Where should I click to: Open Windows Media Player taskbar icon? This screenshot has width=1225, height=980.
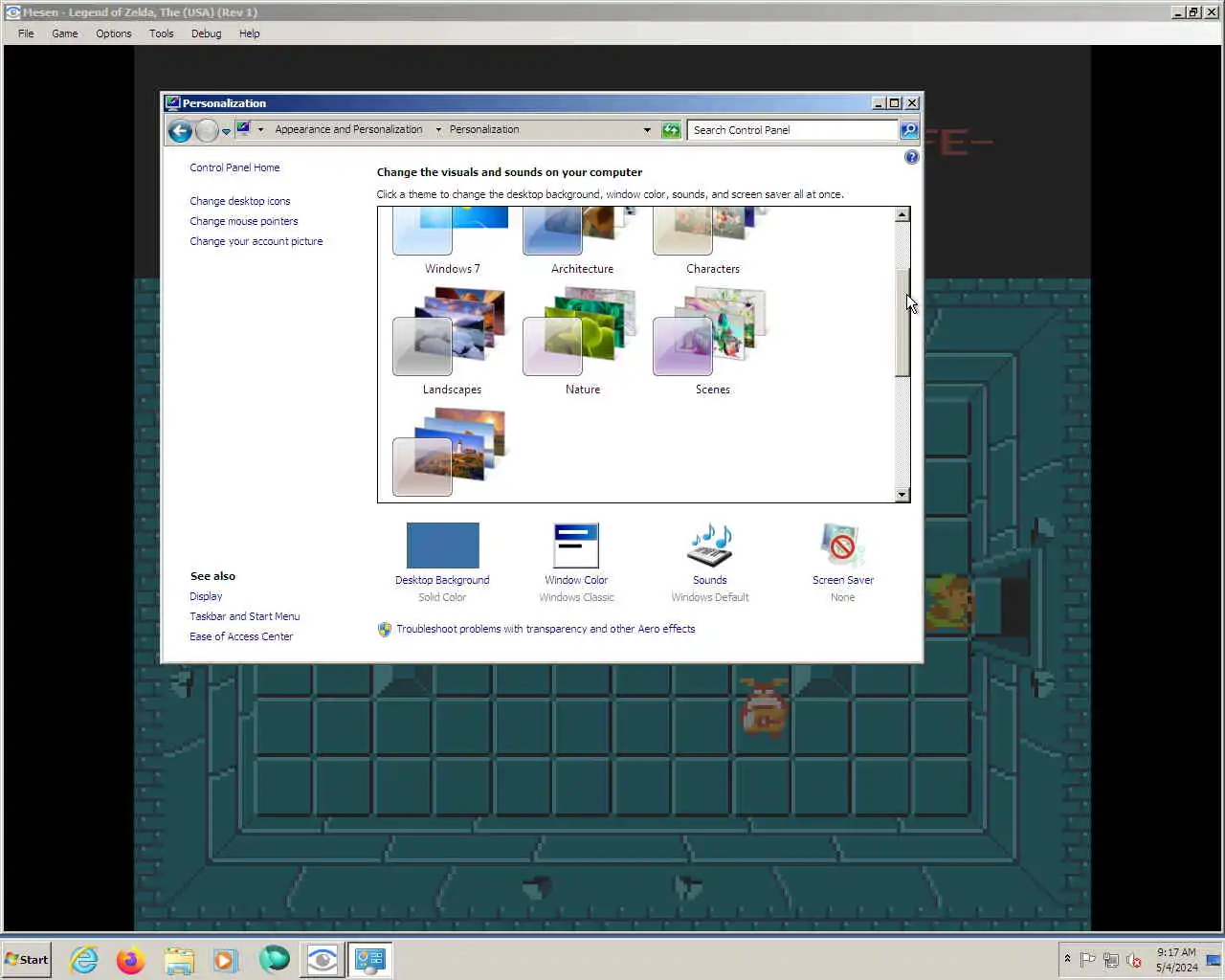click(226, 960)
